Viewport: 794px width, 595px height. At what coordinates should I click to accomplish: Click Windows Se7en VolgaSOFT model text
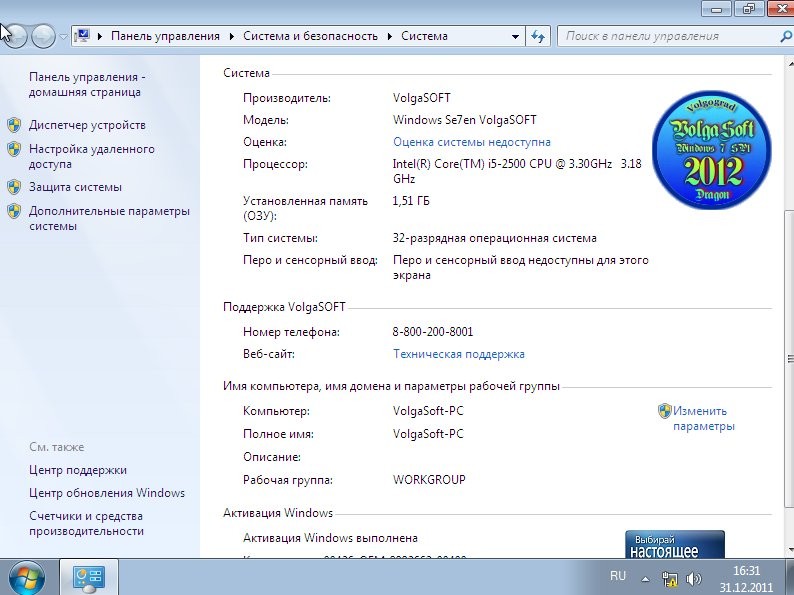(x=465, y=121)
